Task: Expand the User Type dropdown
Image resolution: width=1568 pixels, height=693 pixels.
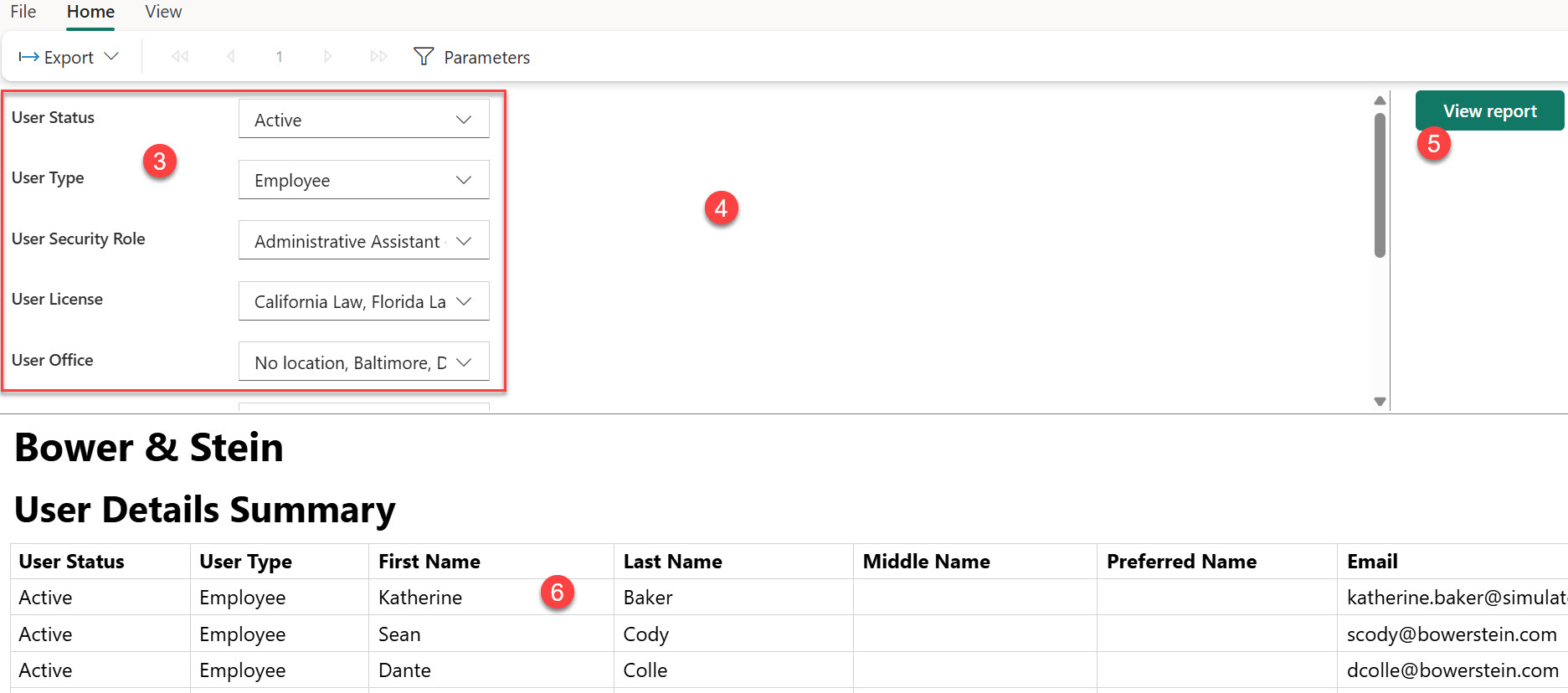Action: 364,180
